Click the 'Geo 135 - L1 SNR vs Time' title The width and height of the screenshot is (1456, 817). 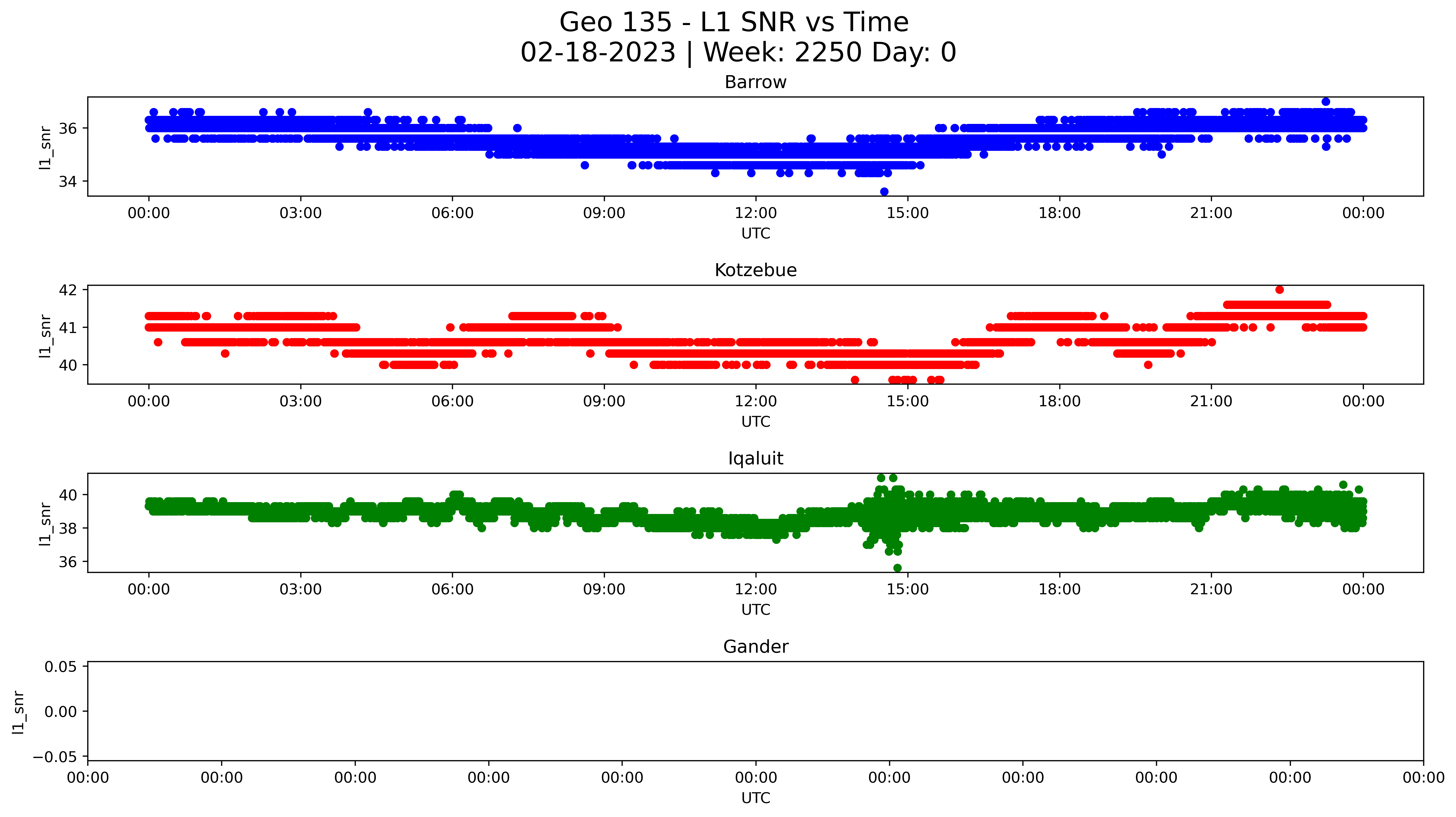(734, 23)
